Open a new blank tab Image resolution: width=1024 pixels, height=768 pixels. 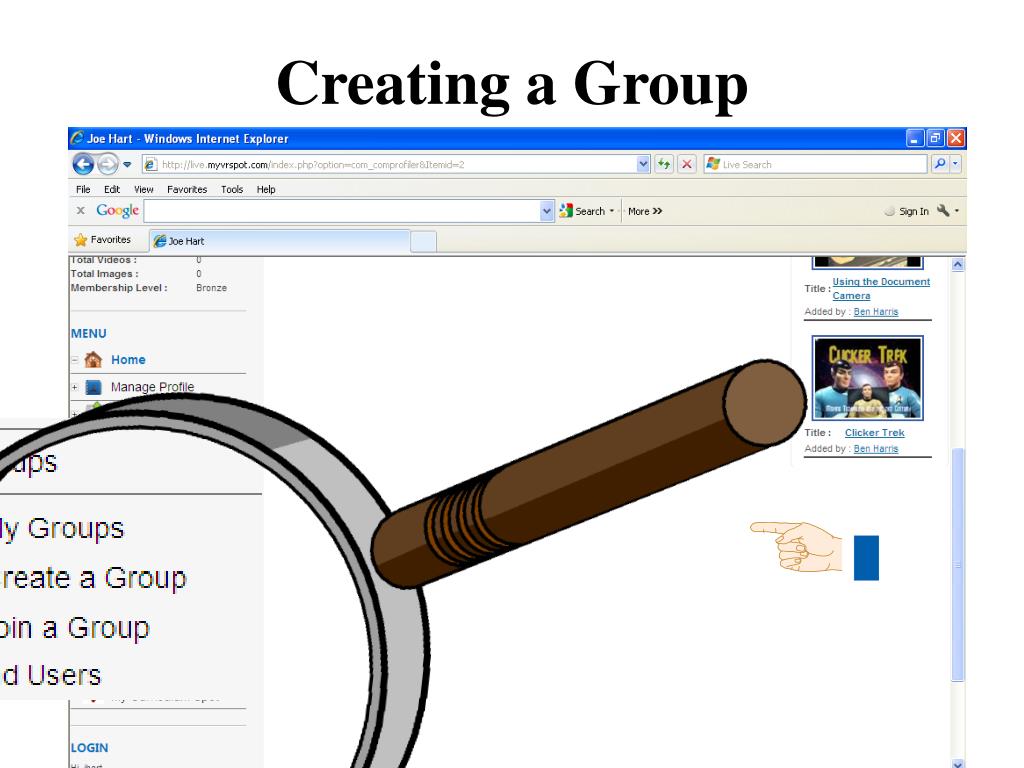423,242
